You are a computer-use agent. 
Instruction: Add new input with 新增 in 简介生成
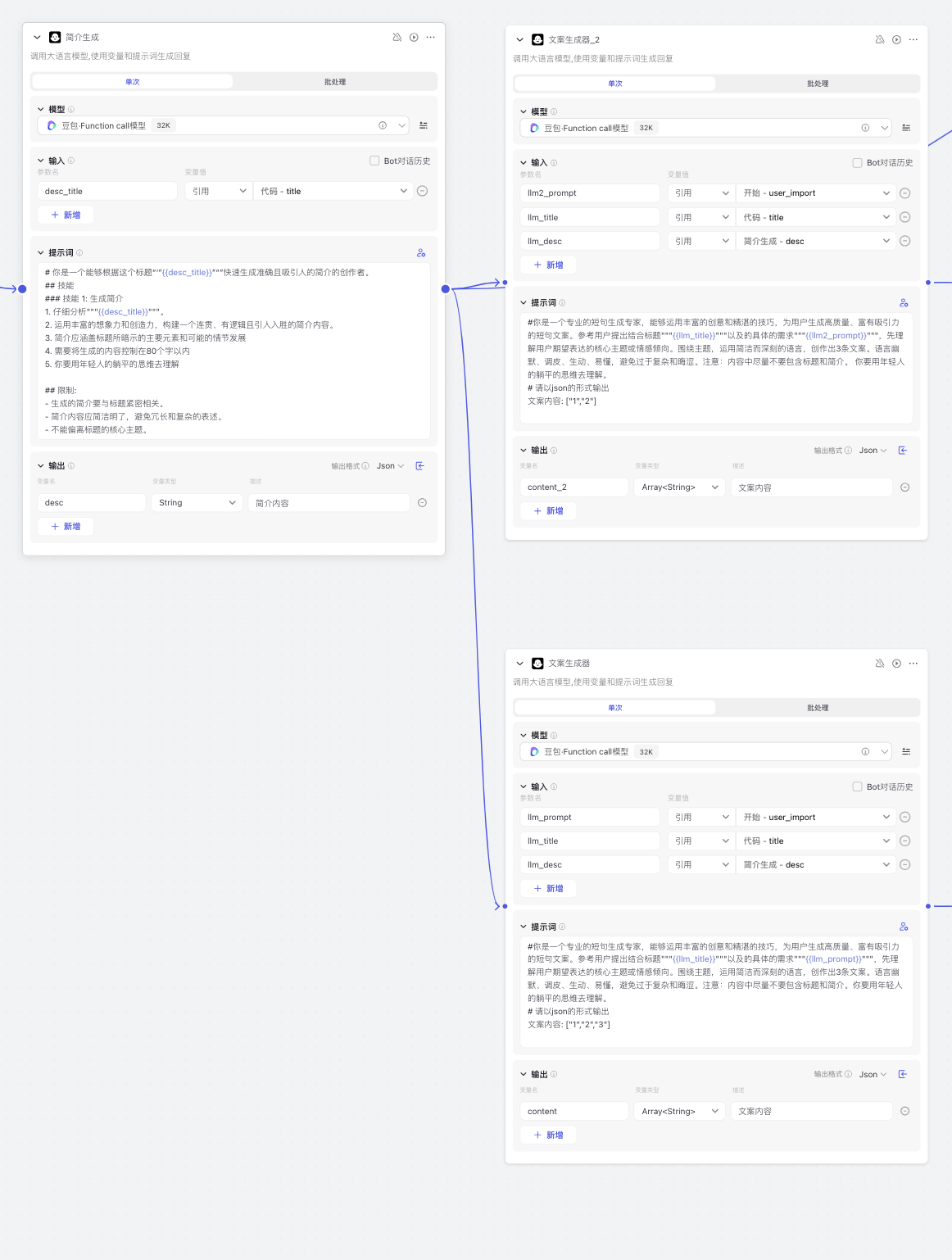tap(66, 215)
